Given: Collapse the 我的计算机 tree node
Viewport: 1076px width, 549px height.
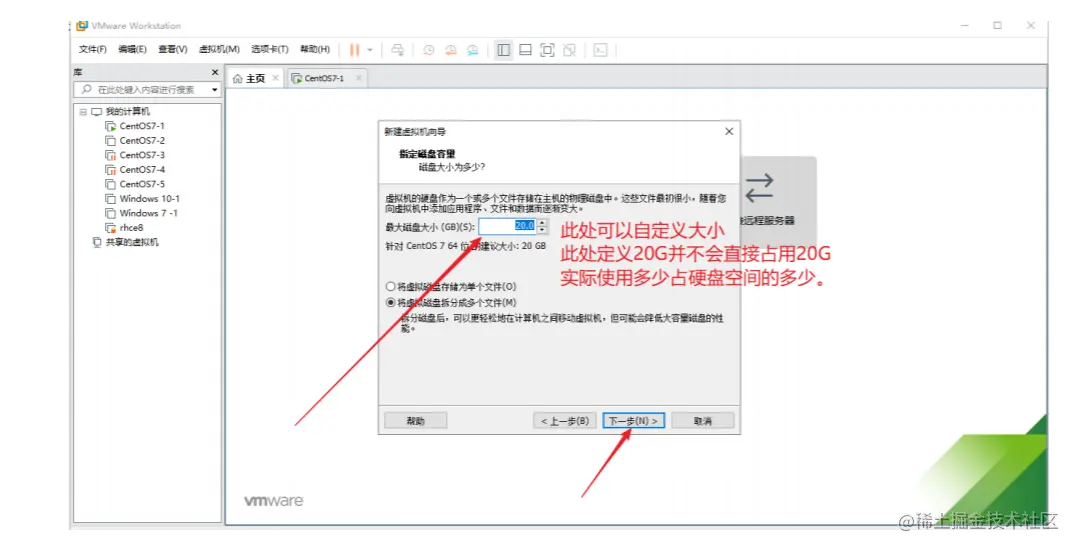Looking at the screenshot, I should 83,112.
